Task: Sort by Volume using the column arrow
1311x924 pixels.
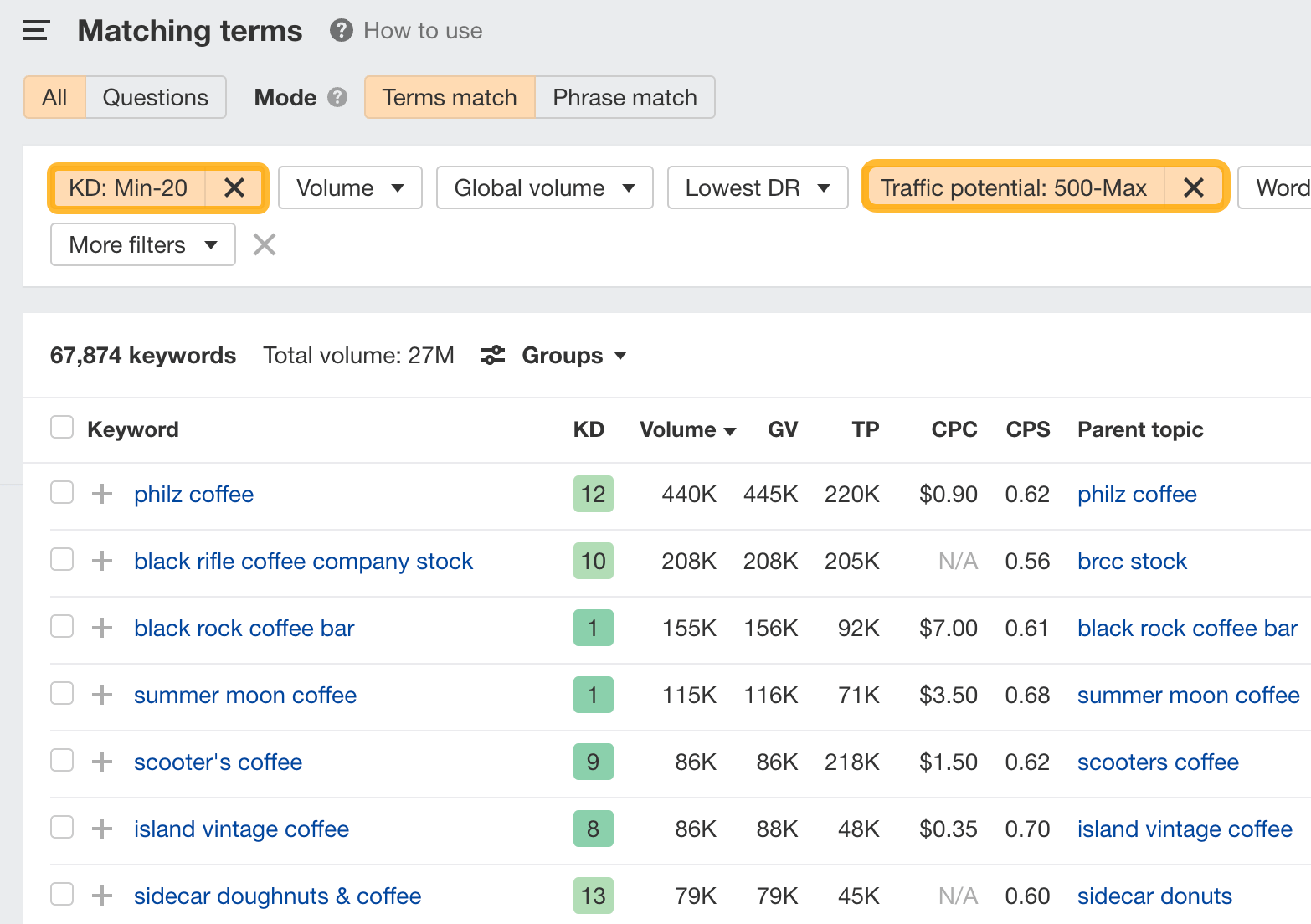Action: coord(730,429)
